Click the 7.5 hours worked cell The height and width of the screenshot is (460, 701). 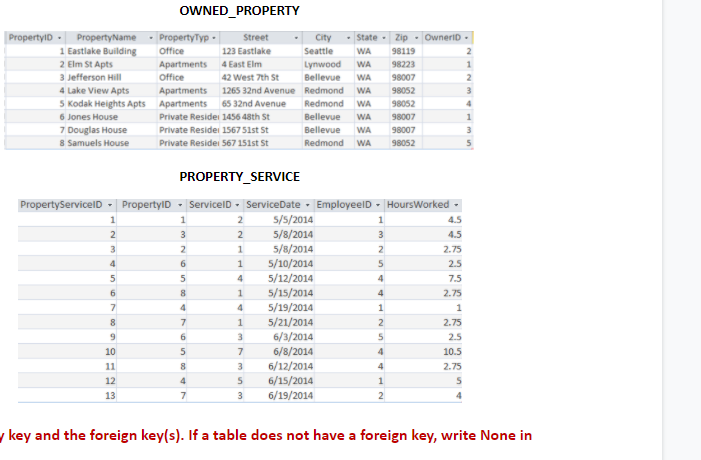tap(423, 278)
